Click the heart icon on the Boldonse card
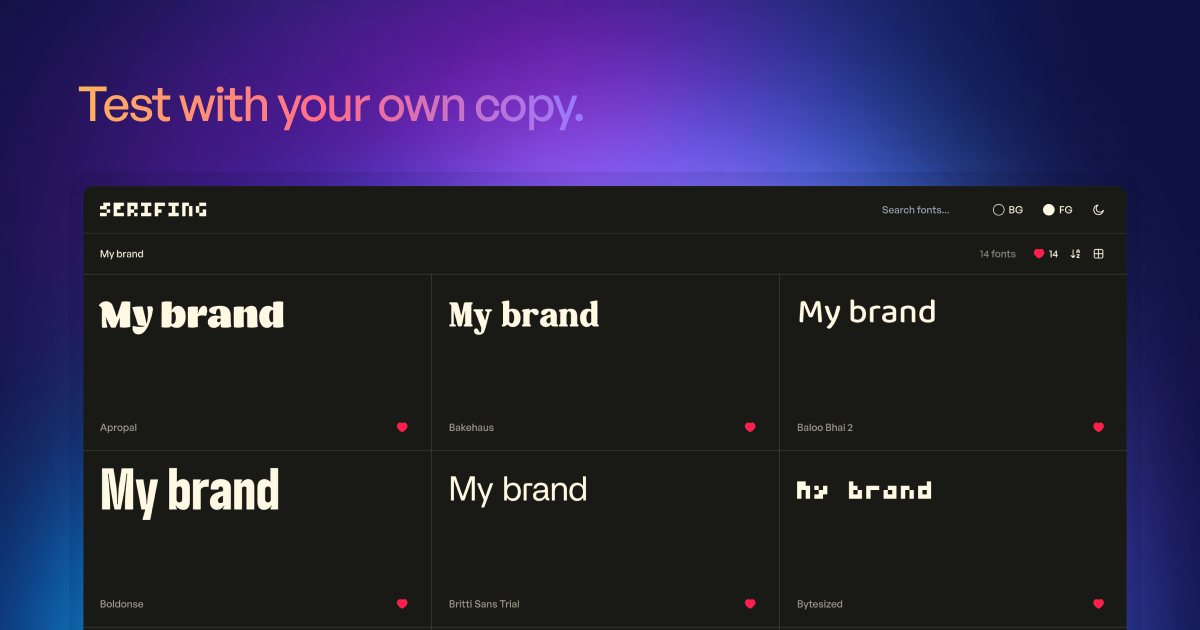The width and height of the screenshot is (1200, 630). click(x=402, y=604)
